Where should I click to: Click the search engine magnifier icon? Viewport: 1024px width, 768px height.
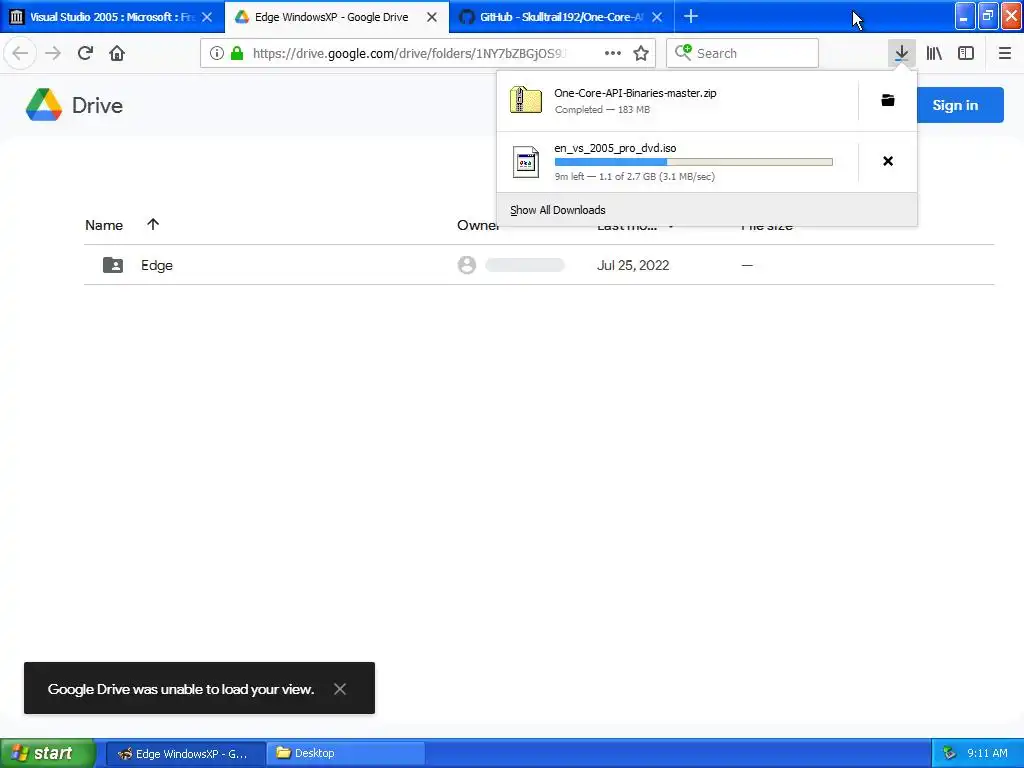tap(683, 52)
